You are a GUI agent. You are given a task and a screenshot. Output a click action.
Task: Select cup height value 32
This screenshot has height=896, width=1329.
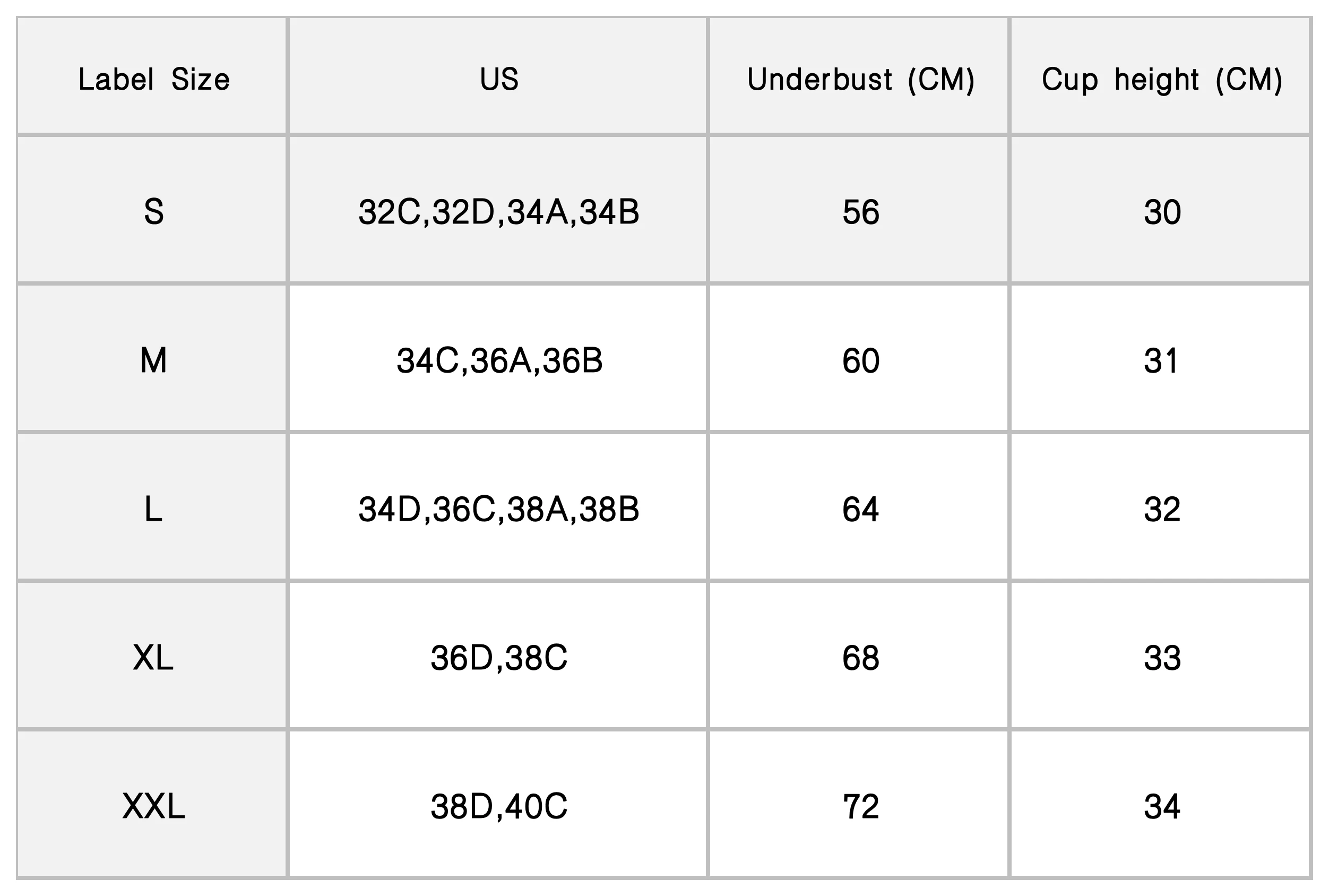1162,509
